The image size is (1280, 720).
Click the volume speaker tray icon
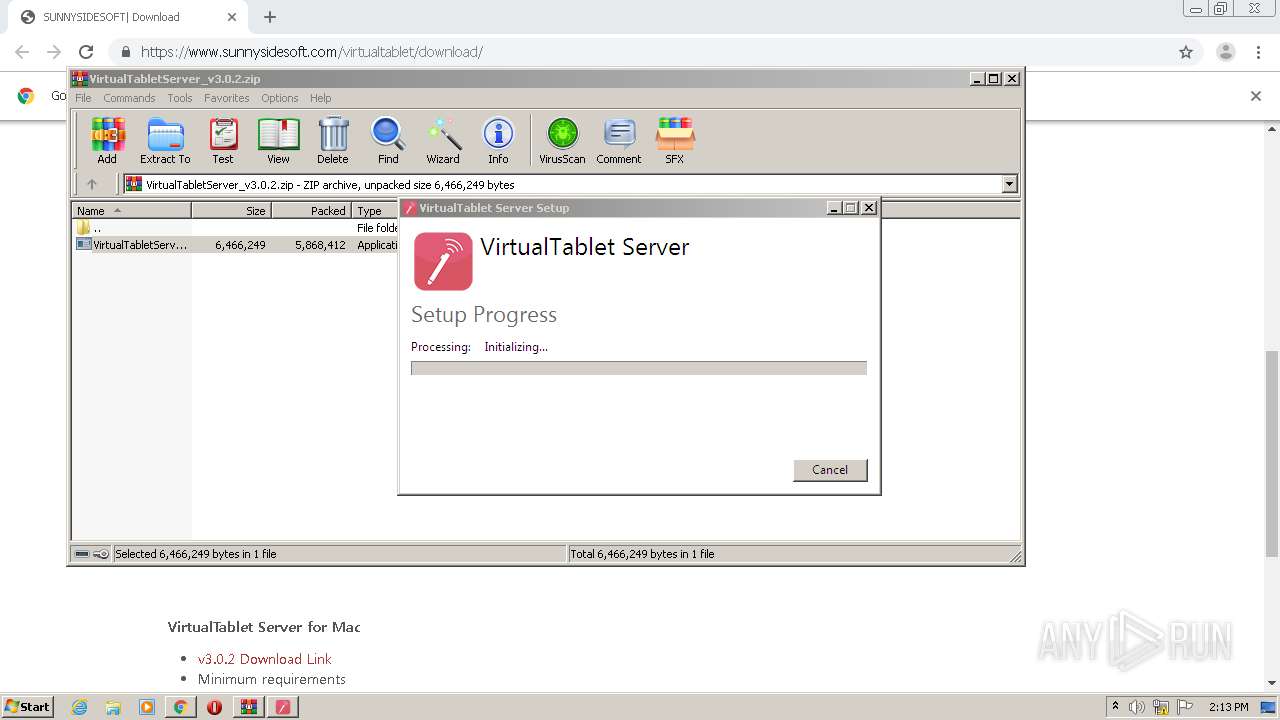(x=1137, y=707)
